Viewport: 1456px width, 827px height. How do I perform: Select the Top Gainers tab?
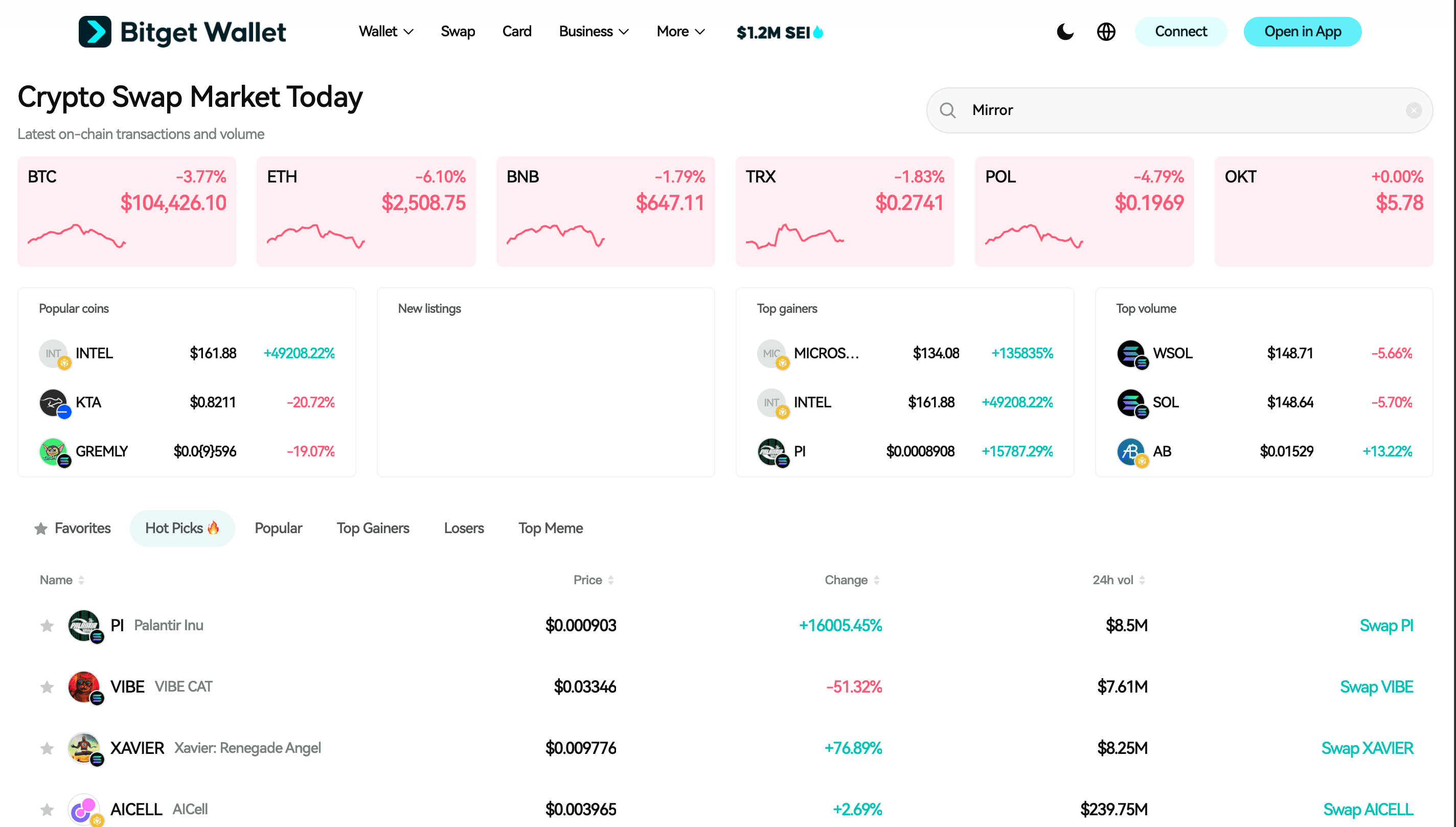point(373,528)
